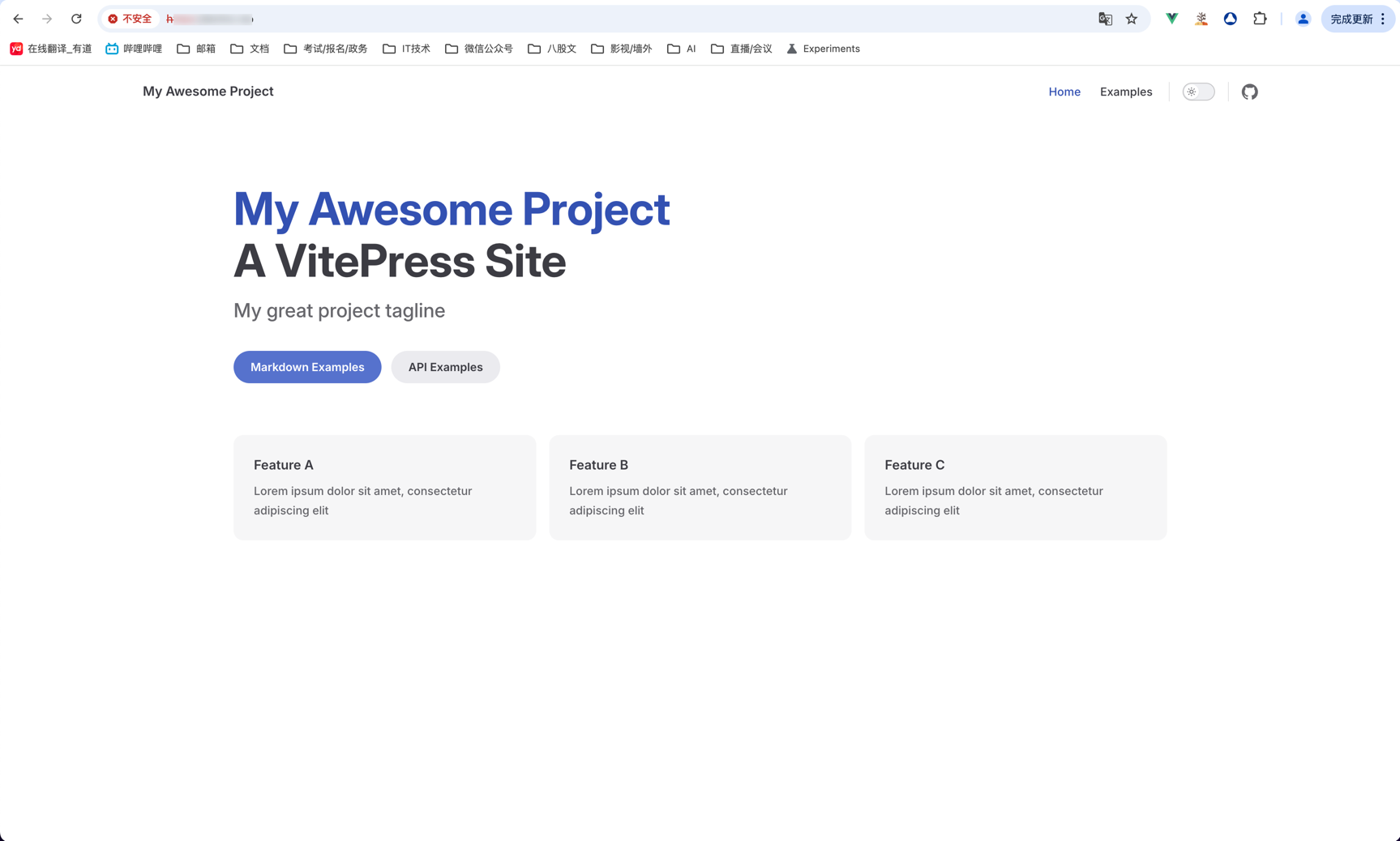1400x841 pixels.
Task: Click the Markdown Examples button
Action: coord(307,367)
